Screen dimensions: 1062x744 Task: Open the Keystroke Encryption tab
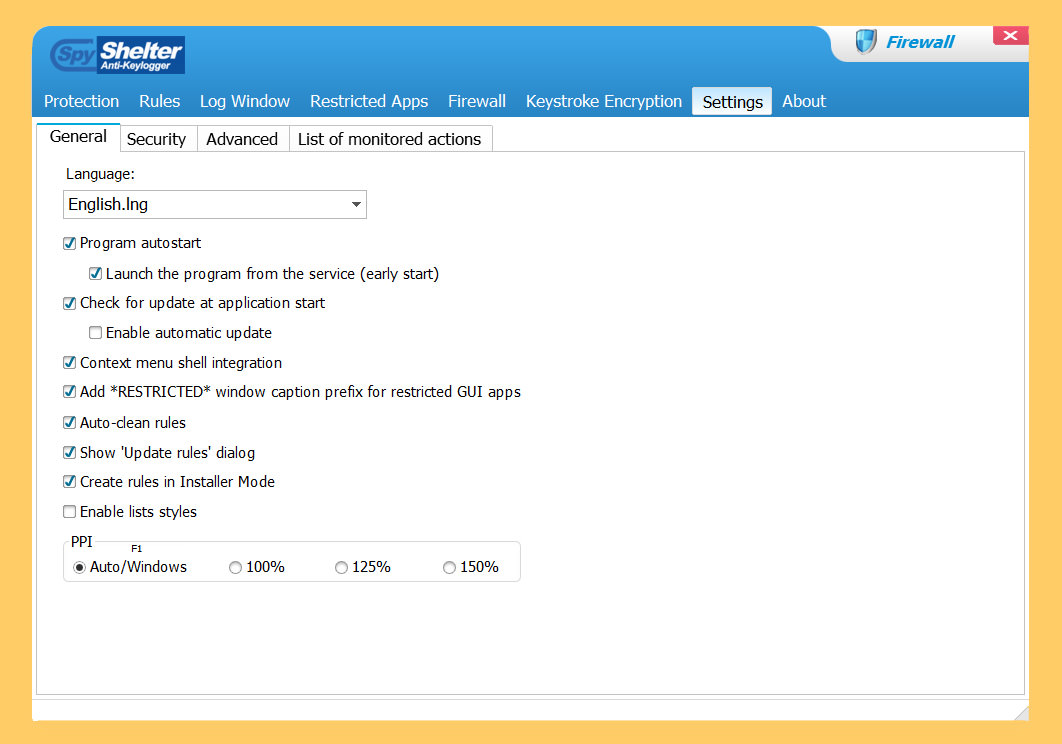pyautogui.click(x=603, y=101)
